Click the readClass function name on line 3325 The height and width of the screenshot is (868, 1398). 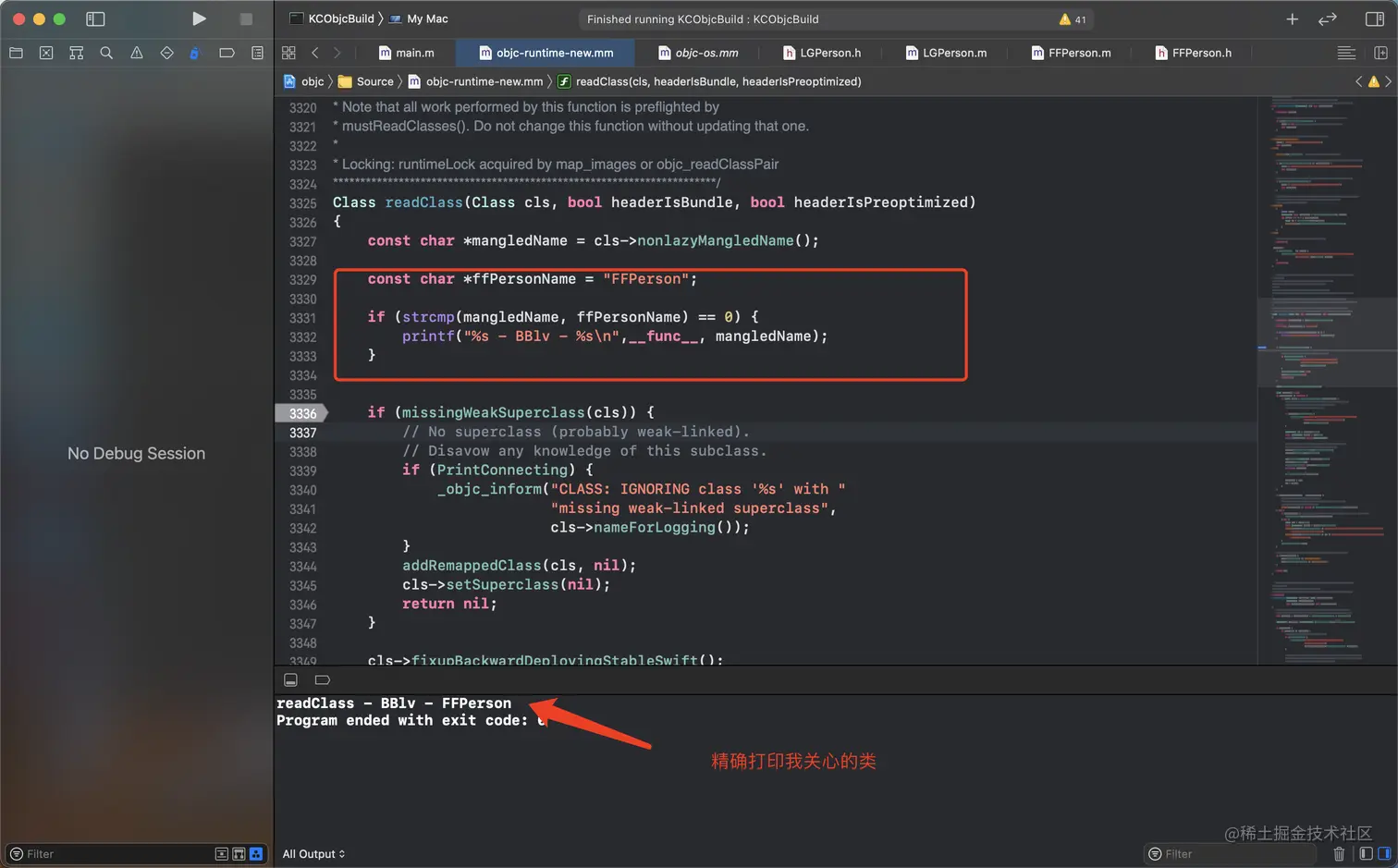pyautogui.click(x=423, y=202)
